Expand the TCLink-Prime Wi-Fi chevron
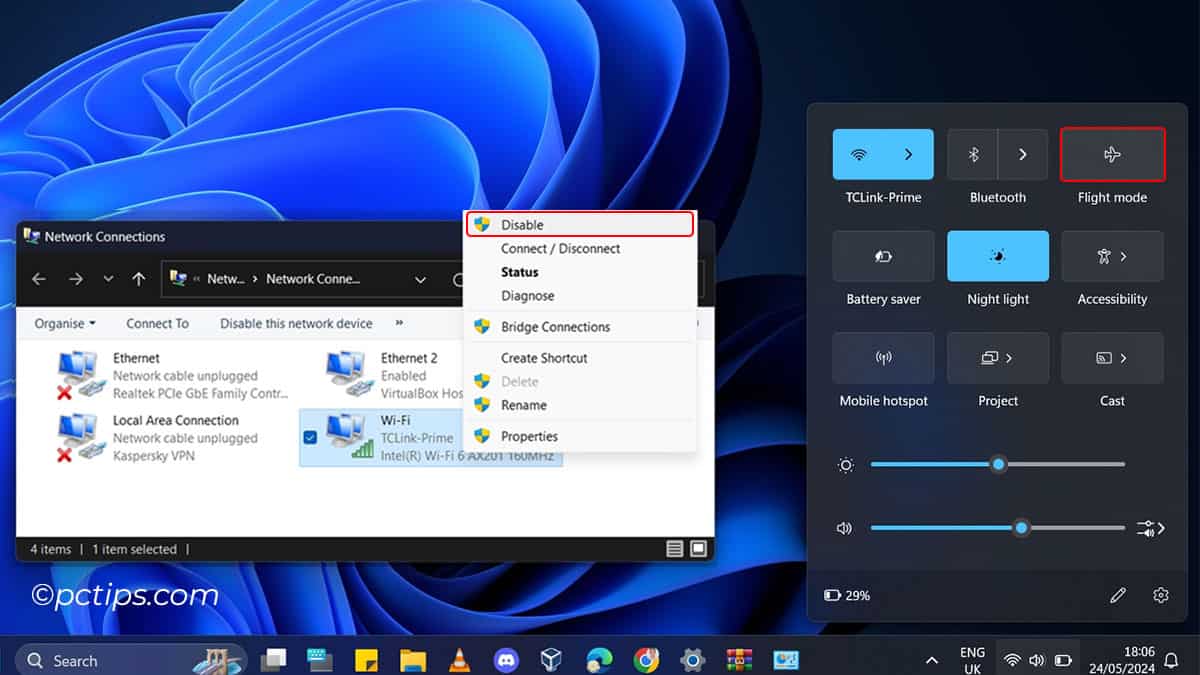The width and height of the screenshot is (1200, 675). click(x=908, y=154)
